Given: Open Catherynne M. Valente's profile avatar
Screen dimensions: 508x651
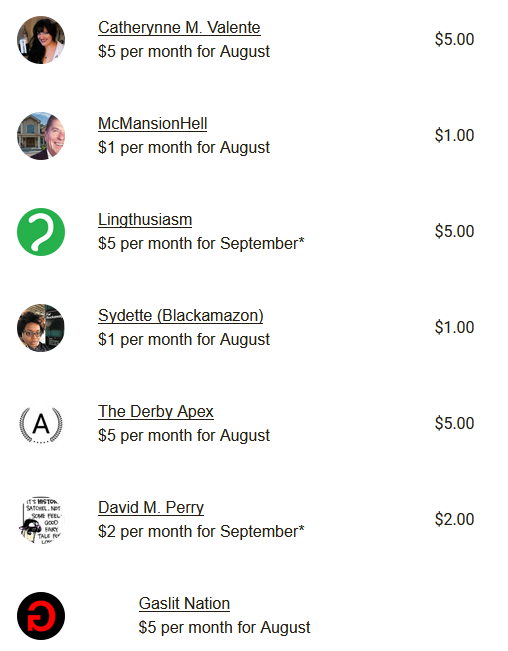Looking at the screenshot, I should (41, 40).
